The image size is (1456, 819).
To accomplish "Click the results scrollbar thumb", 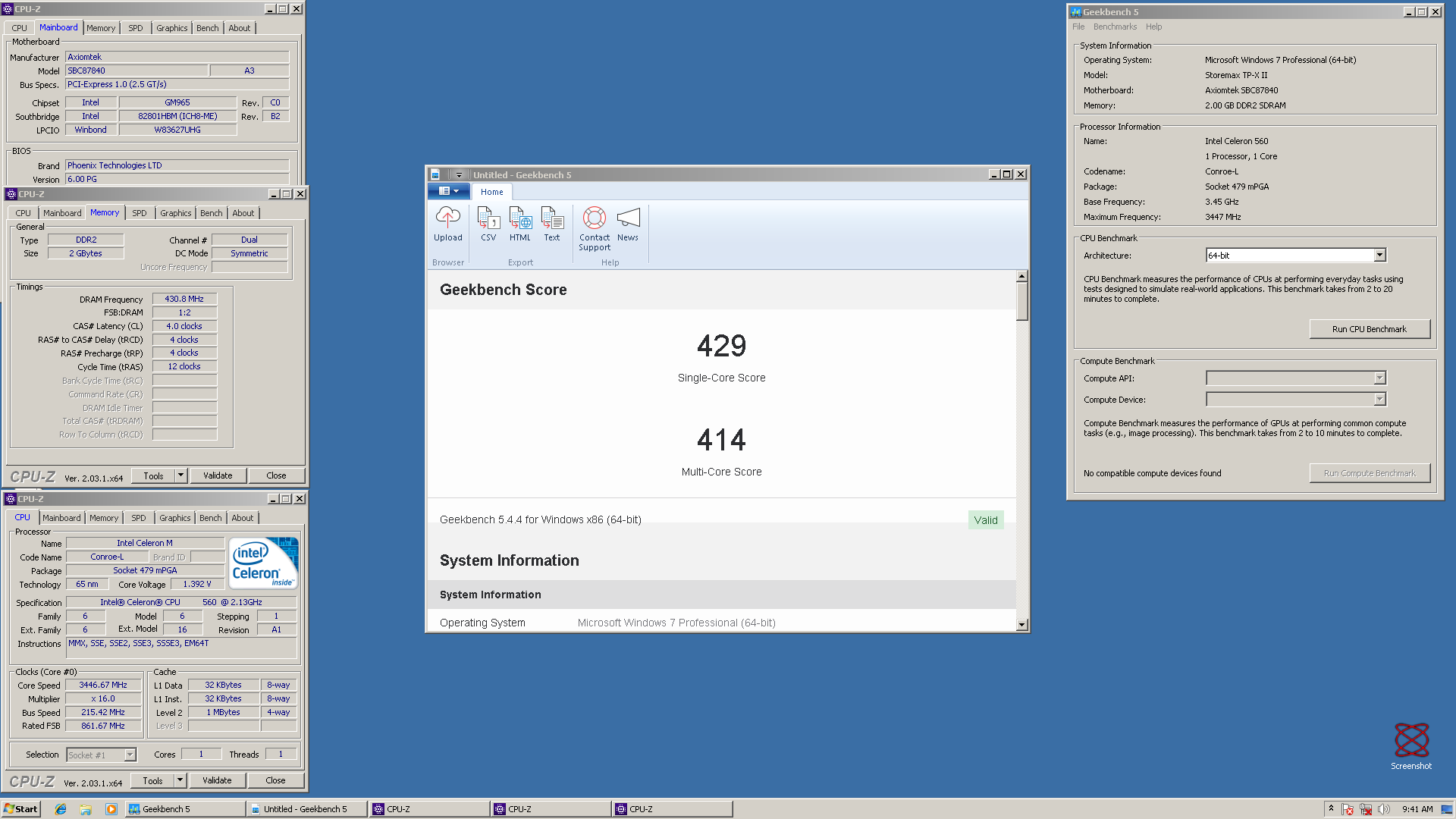I will point(1022,302).
